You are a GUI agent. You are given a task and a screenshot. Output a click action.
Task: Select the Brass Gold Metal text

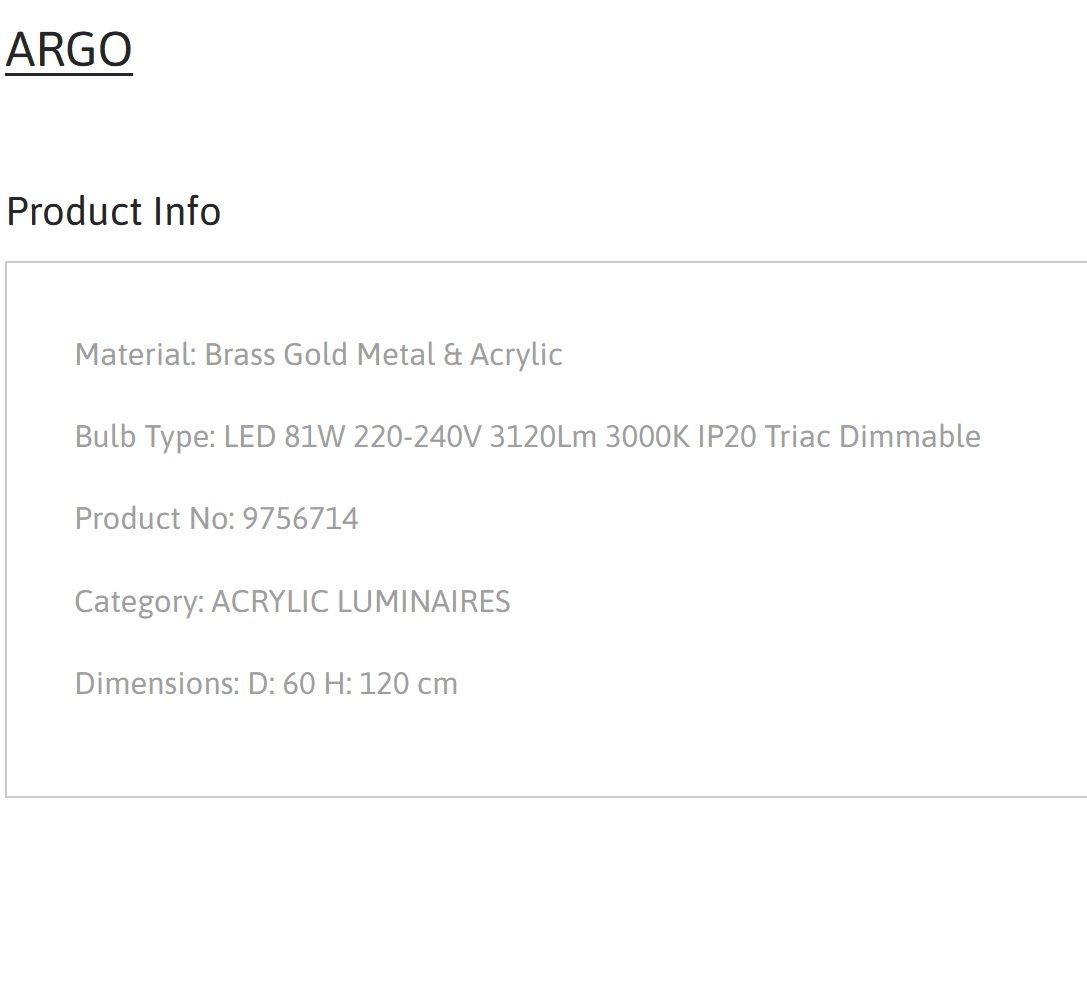(x=320, y=354)
